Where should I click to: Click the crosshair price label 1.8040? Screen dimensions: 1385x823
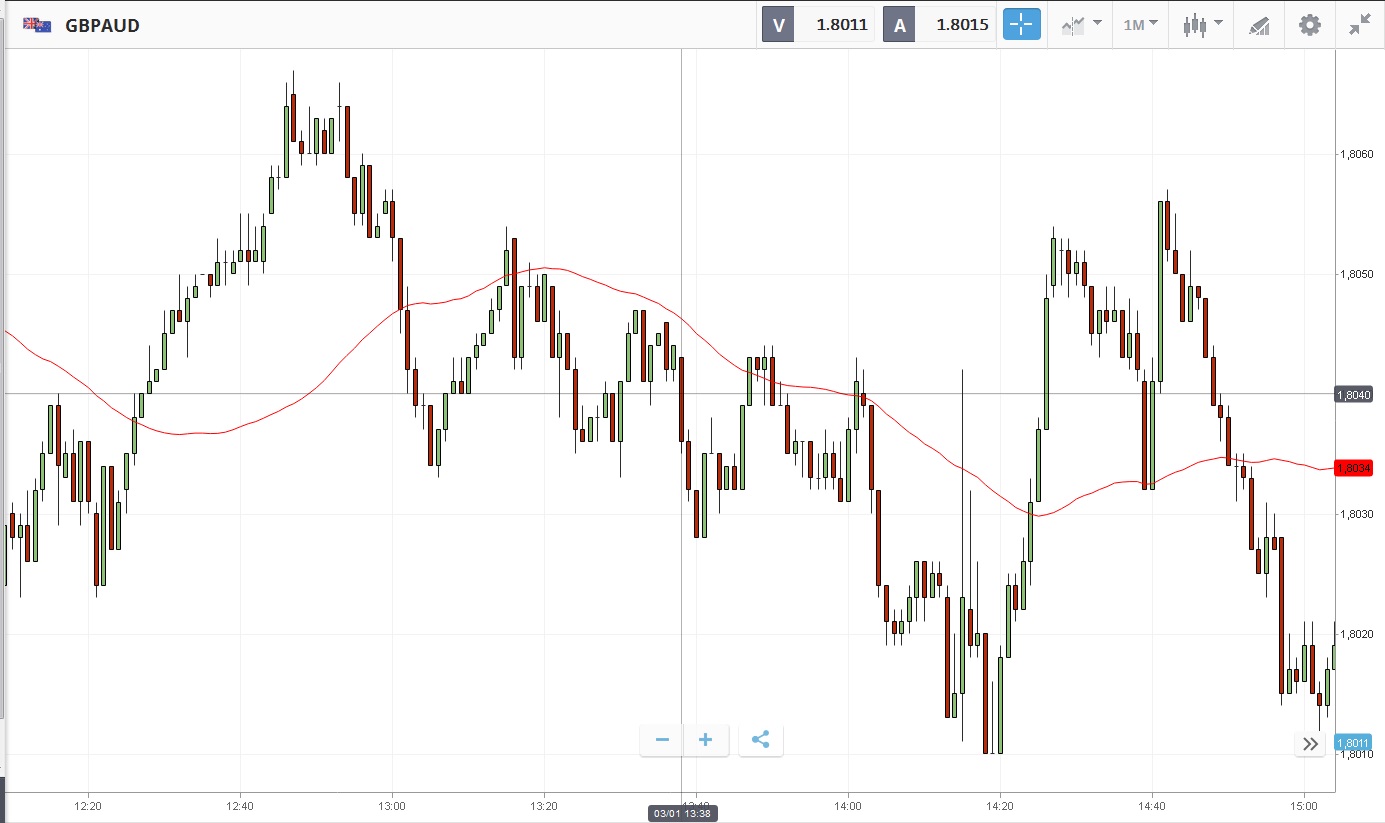point(1352,395)
